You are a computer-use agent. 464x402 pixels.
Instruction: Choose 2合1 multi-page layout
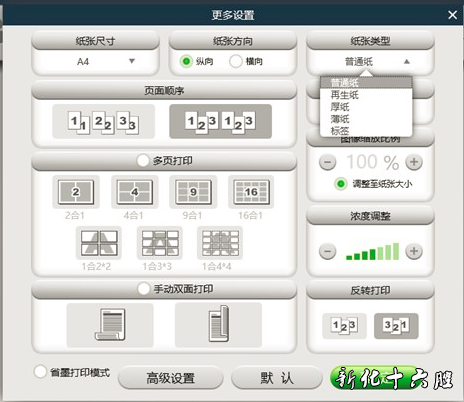tap(76, 192)
